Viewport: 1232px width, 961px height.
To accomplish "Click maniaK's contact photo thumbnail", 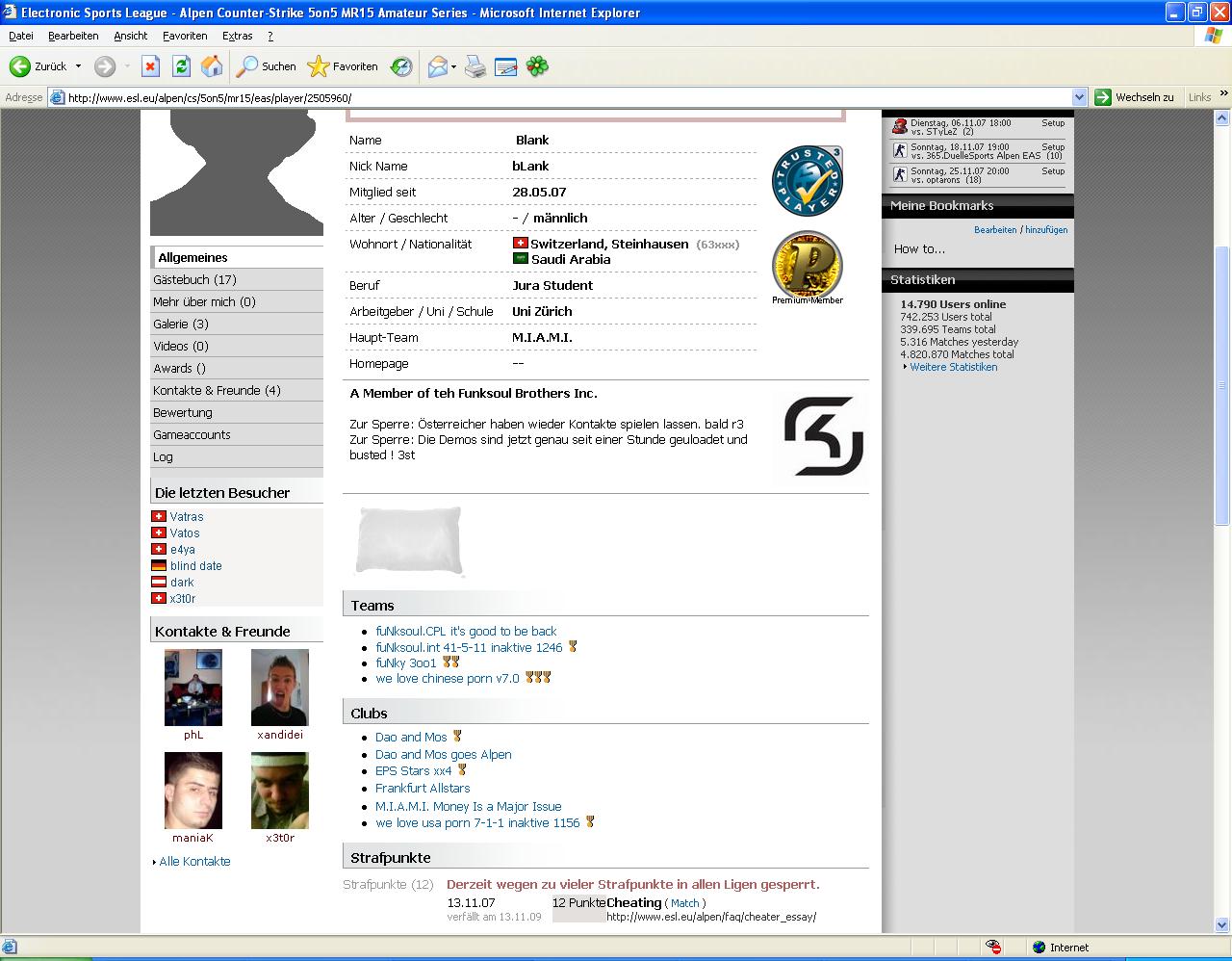I will (x=193, y=791).
